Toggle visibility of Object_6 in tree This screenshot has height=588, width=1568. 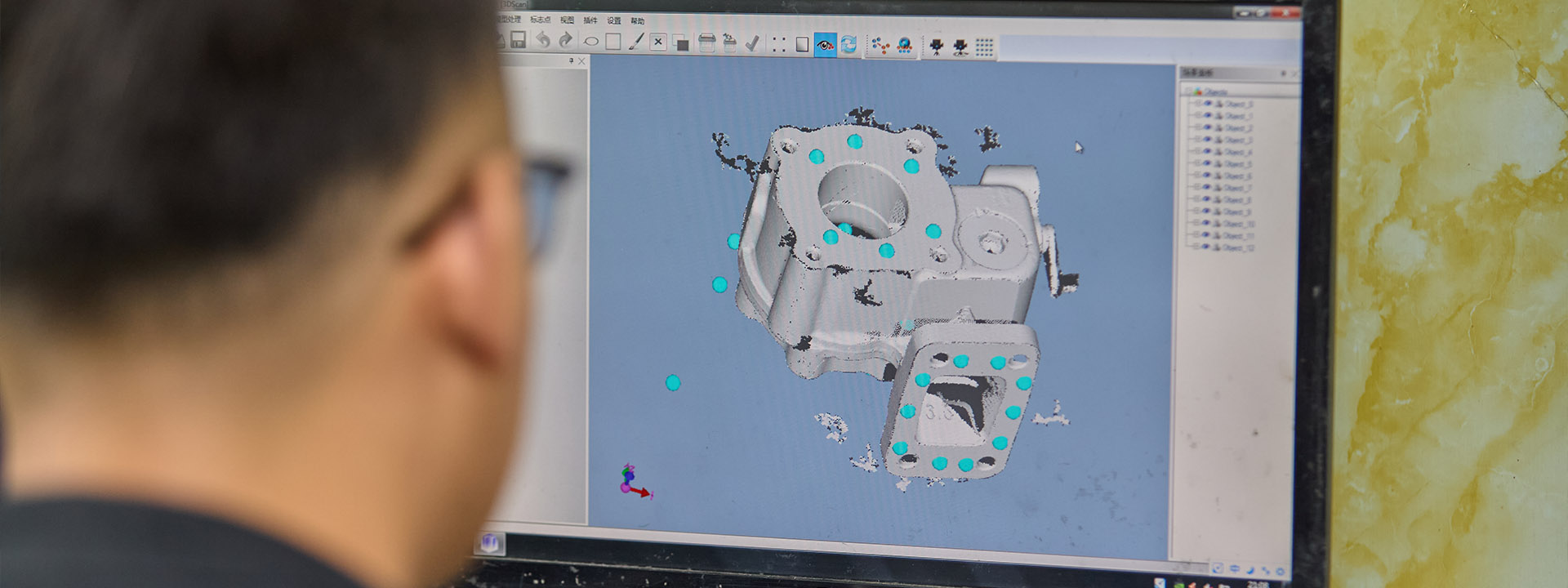1207,176
